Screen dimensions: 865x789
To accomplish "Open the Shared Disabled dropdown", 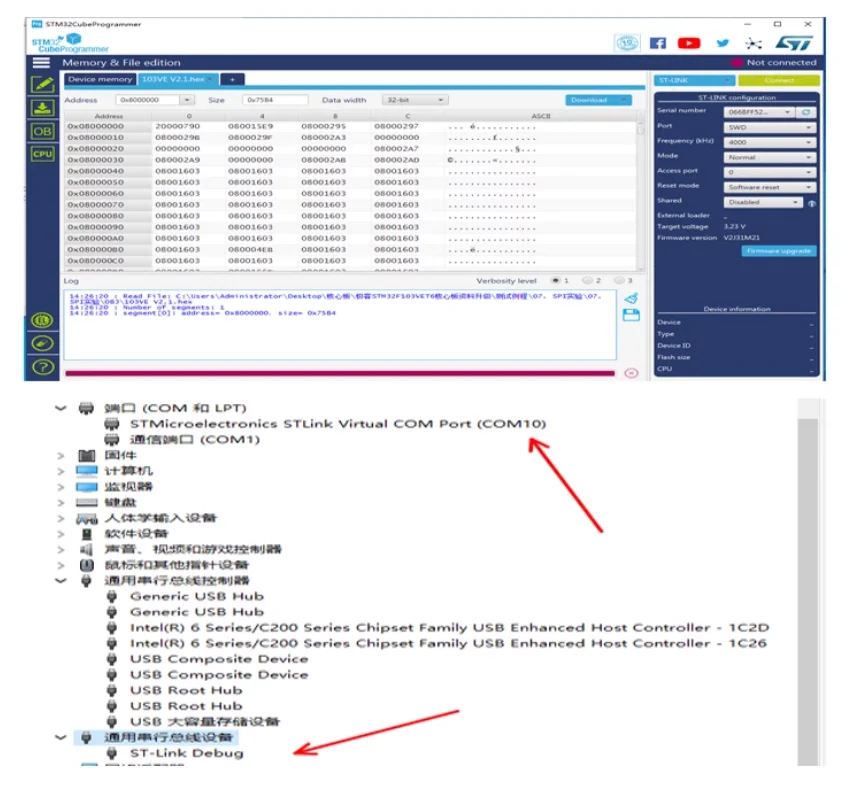I will (x=763, y=202).
